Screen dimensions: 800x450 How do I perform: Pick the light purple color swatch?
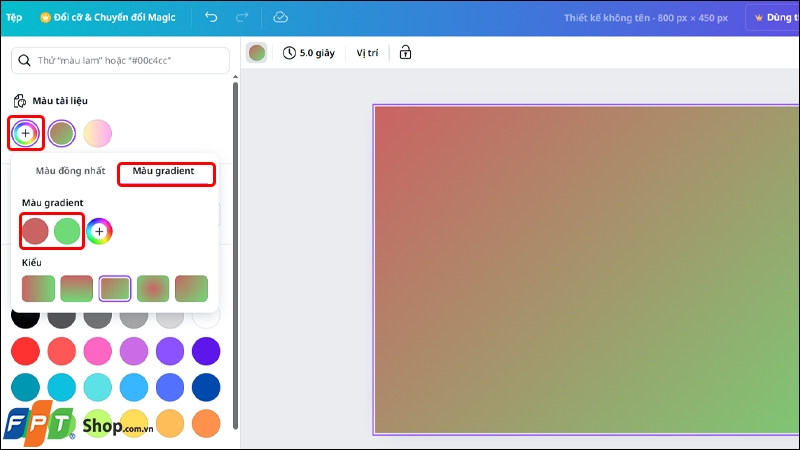(134, 351)
